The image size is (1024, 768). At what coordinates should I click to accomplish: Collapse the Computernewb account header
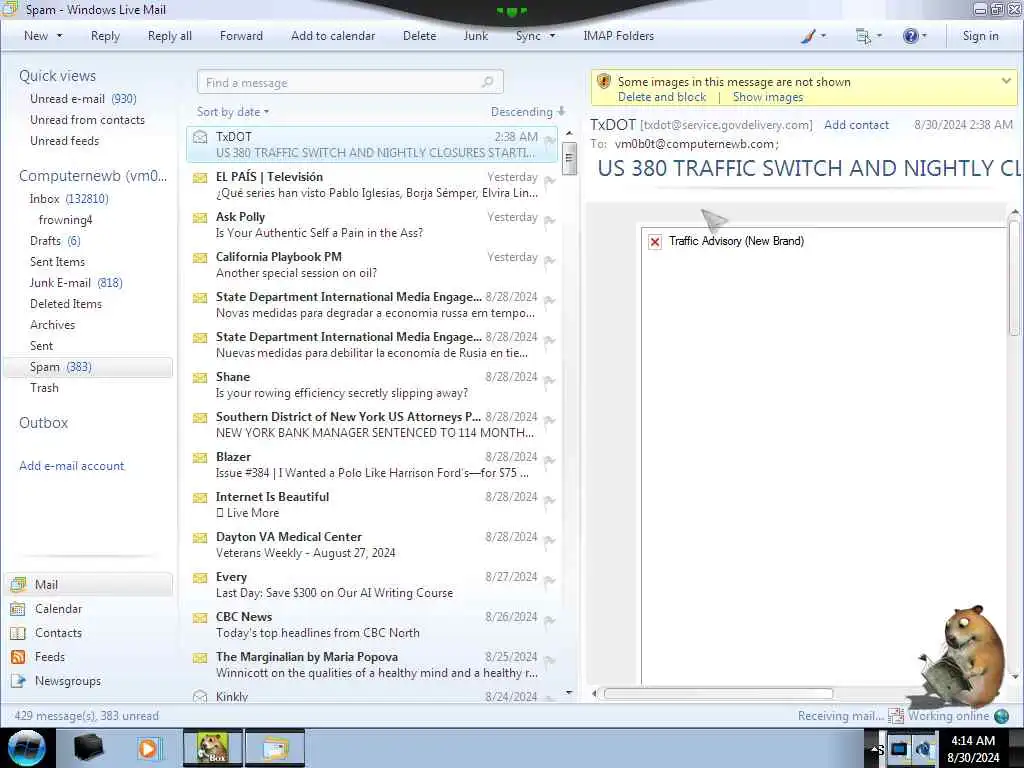tap(93, 176)
